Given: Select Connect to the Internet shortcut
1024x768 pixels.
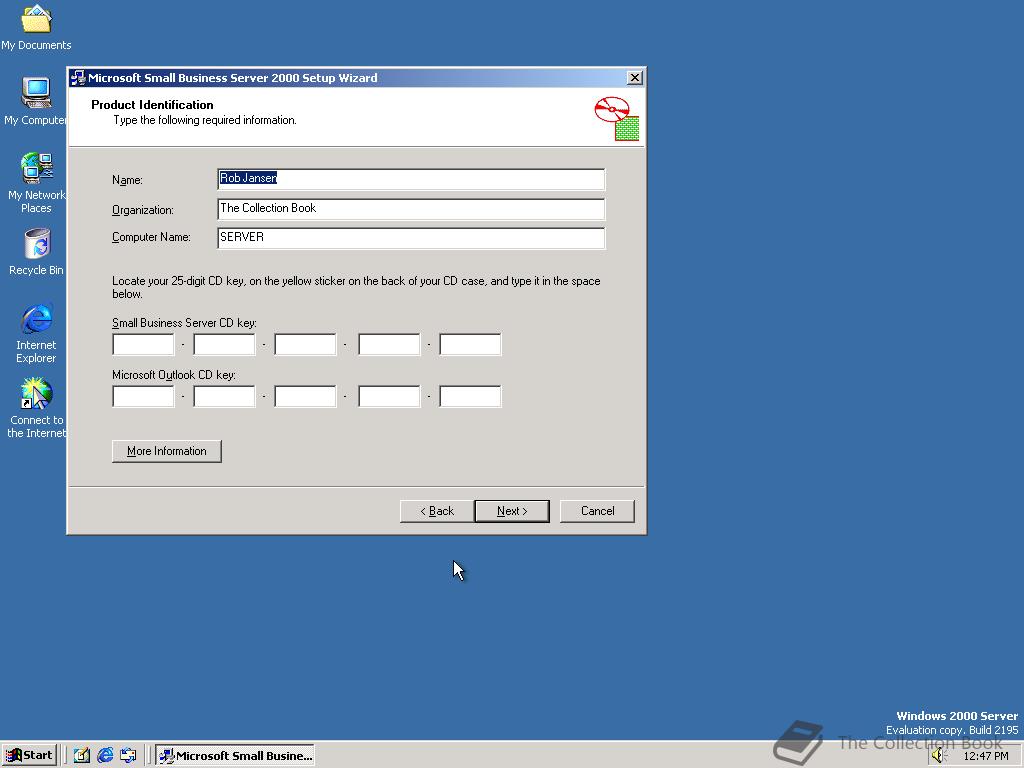Looking at the screenshot, I should click(36, 408).
